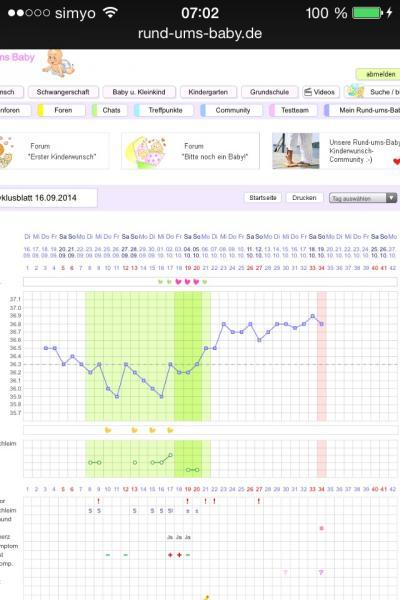Open the Mein Rund-ums-Baby tab
The height and width of the screenshot is (600, 400).
362,110
